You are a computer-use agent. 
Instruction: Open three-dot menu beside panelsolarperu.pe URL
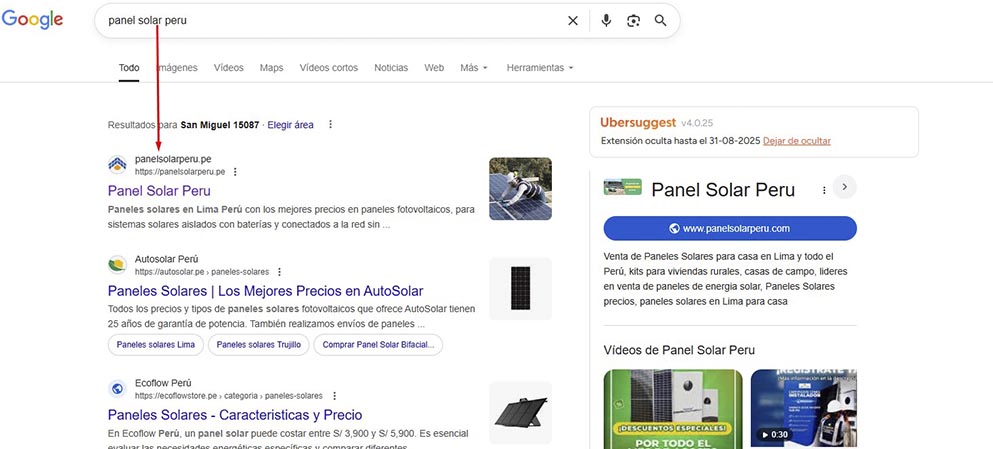pyautogui.click(x=236, y=172)
